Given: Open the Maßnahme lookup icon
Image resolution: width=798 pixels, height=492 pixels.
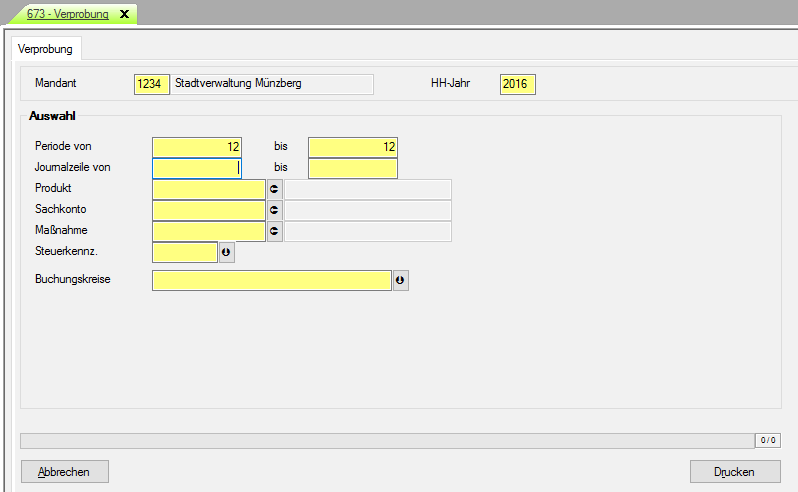Looking at the screenshot, I should 274,231.
